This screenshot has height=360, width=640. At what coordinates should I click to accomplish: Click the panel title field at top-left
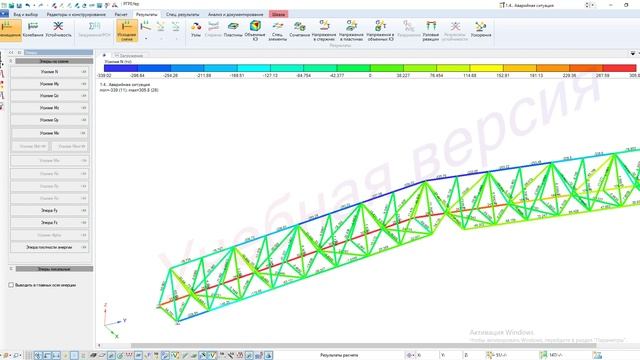[58, 52]
